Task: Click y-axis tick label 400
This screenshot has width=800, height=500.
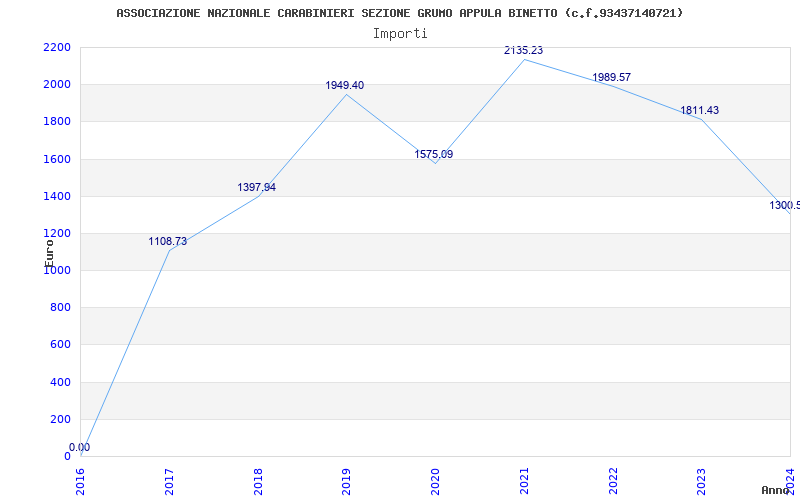Action: 60,382
